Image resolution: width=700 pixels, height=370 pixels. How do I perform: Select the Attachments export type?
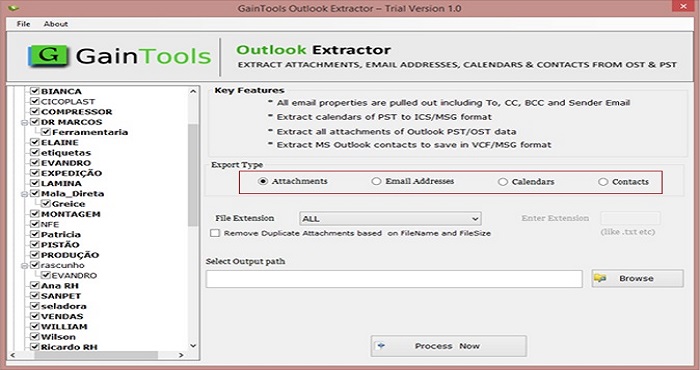(263, 181)
